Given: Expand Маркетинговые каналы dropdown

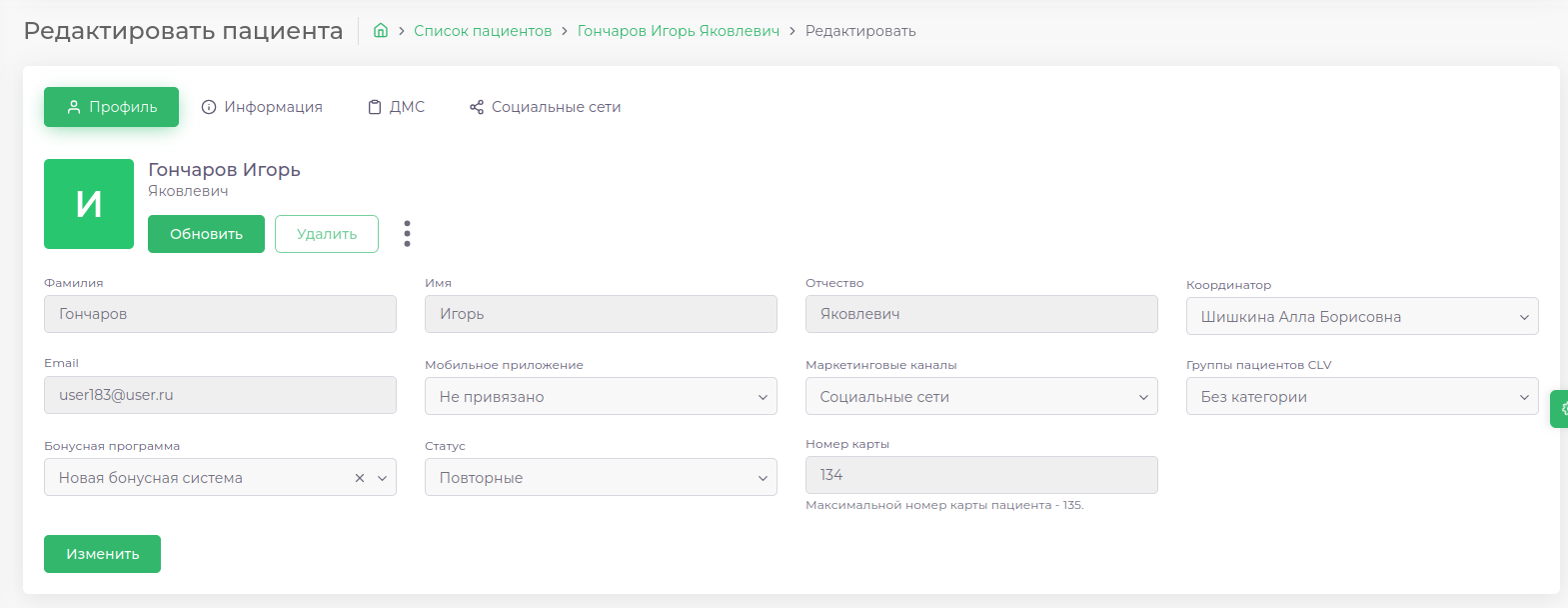Looking at the screenshot, I should (980, 397).
